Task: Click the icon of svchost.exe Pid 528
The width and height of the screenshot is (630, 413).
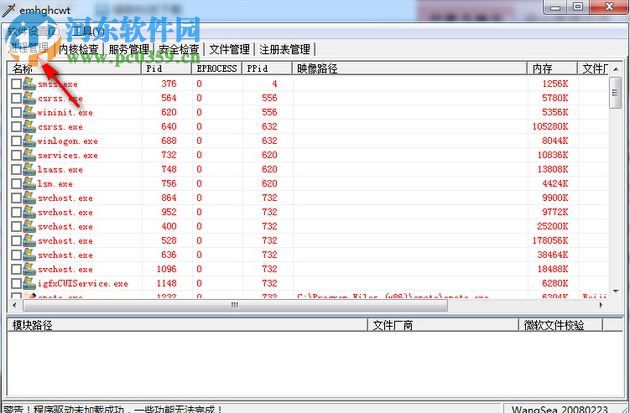Action: (29, 241)
